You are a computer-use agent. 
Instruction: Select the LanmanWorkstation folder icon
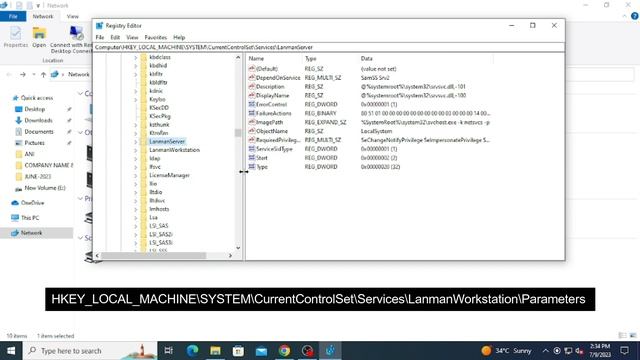click(x=143, y=150)
